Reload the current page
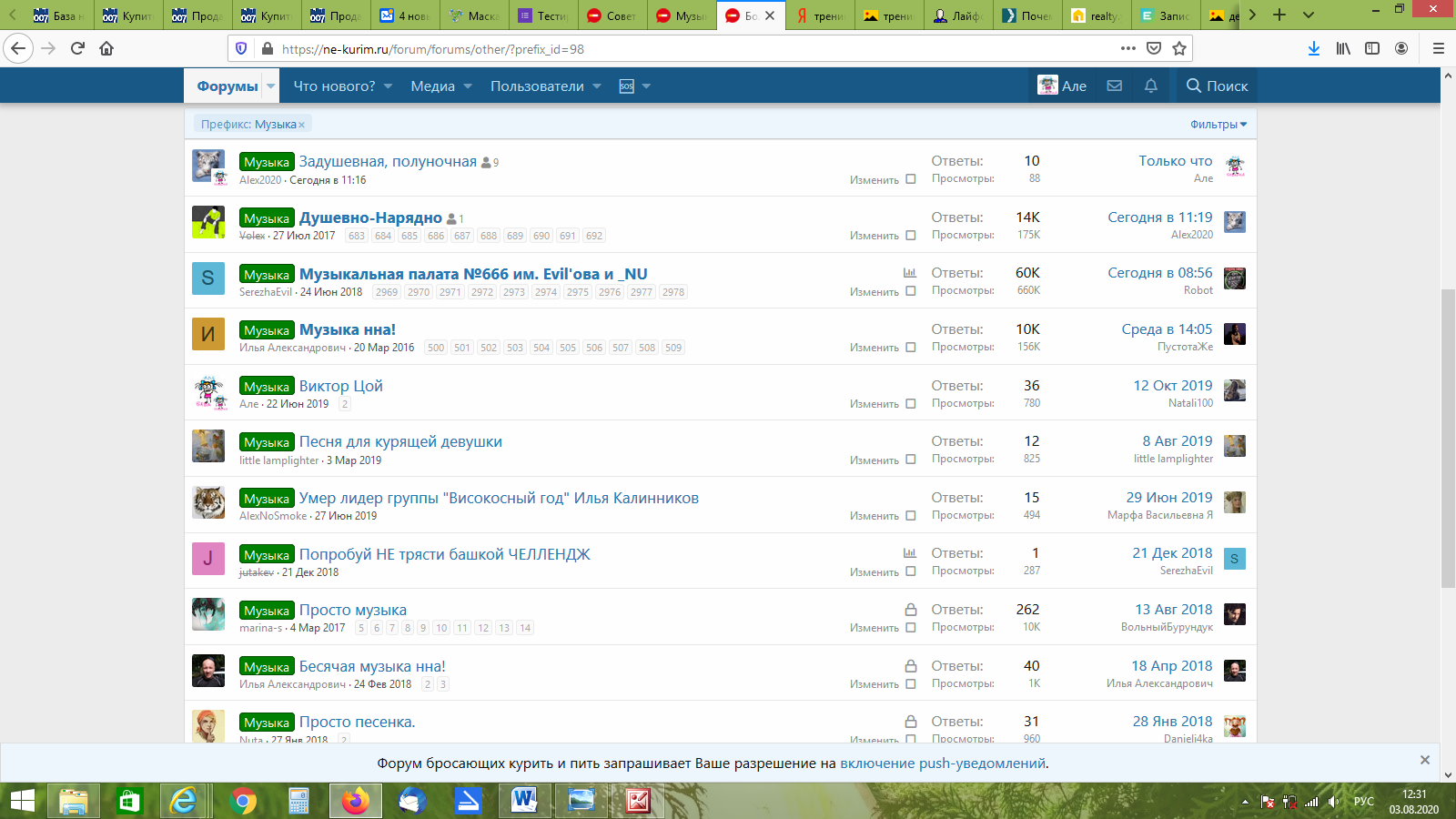1456x819 pixels. [x=77, y=48]
